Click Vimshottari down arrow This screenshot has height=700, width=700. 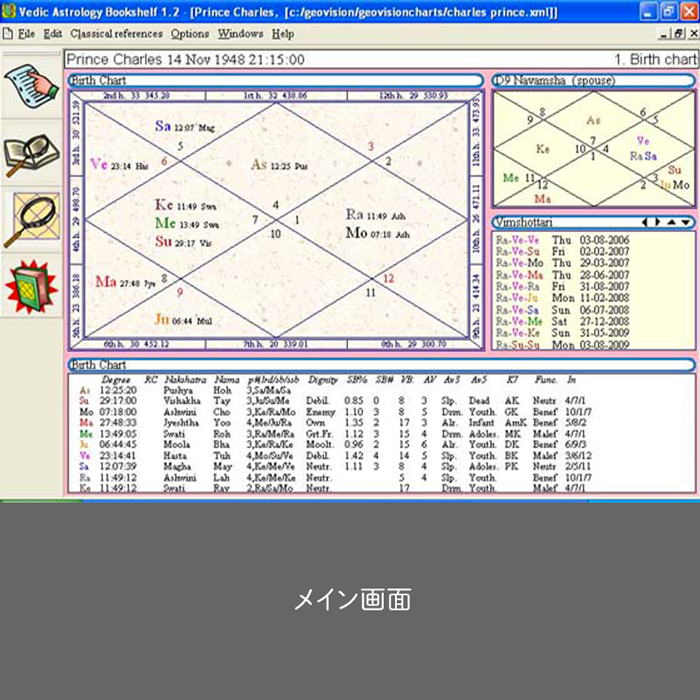point(686,222)
